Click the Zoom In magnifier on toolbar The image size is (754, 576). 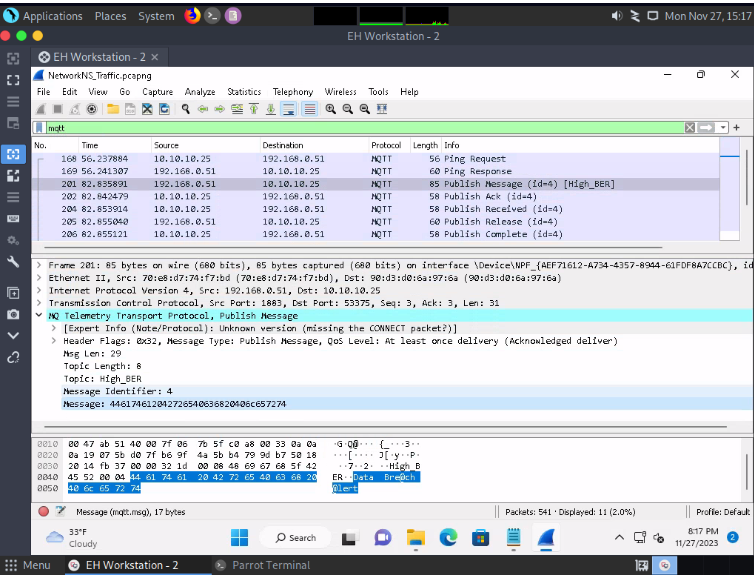331,109
